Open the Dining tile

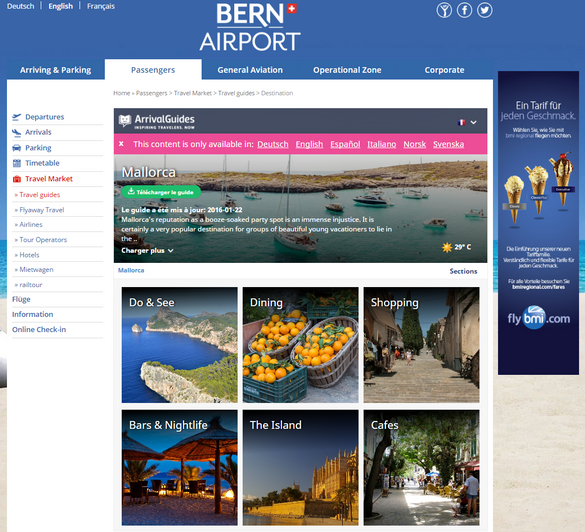tap(300, 345)
